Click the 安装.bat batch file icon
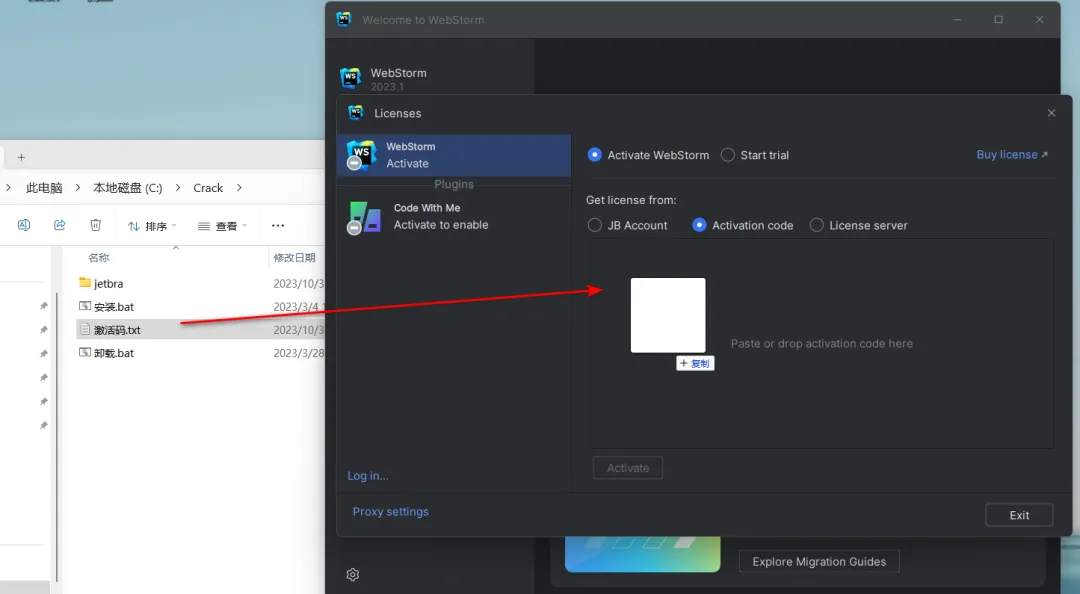This screenshot has height=594, width=1080. click(x=85, y=306)
